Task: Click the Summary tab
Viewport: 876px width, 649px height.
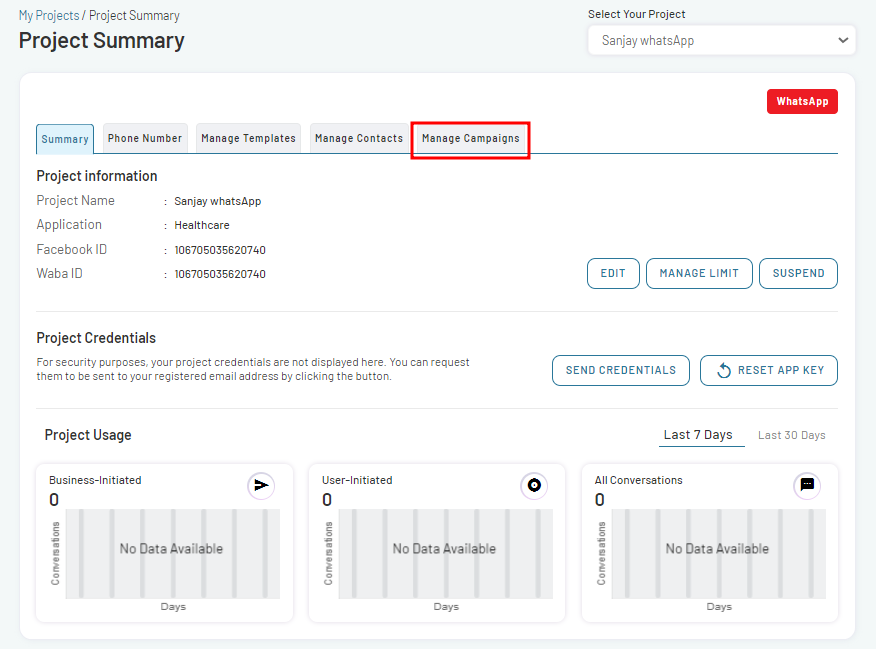Action: coord(65,139)
